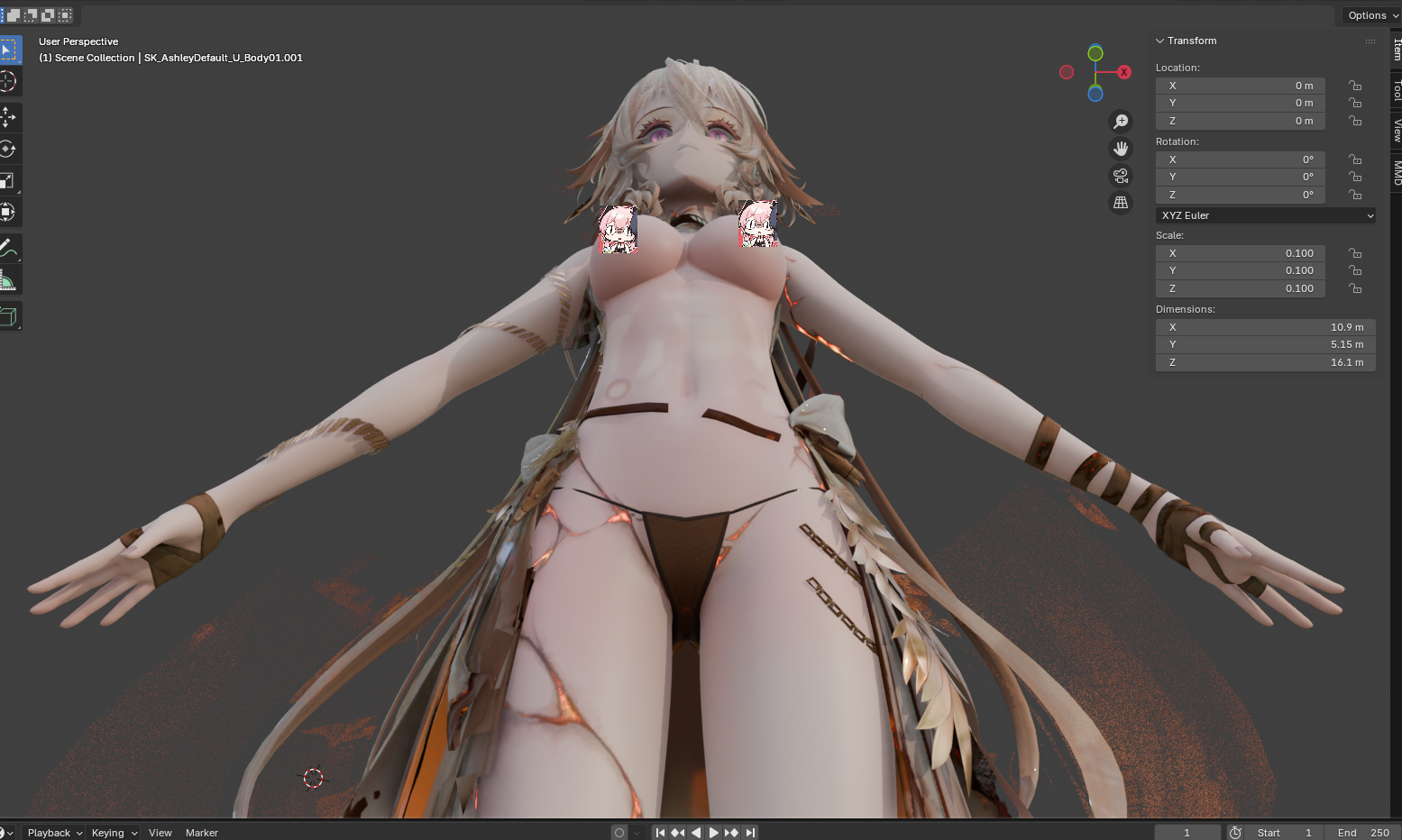Screen dimensions: 1402x840
Task: Lock the Location Y value
Action: (1355, 103)
